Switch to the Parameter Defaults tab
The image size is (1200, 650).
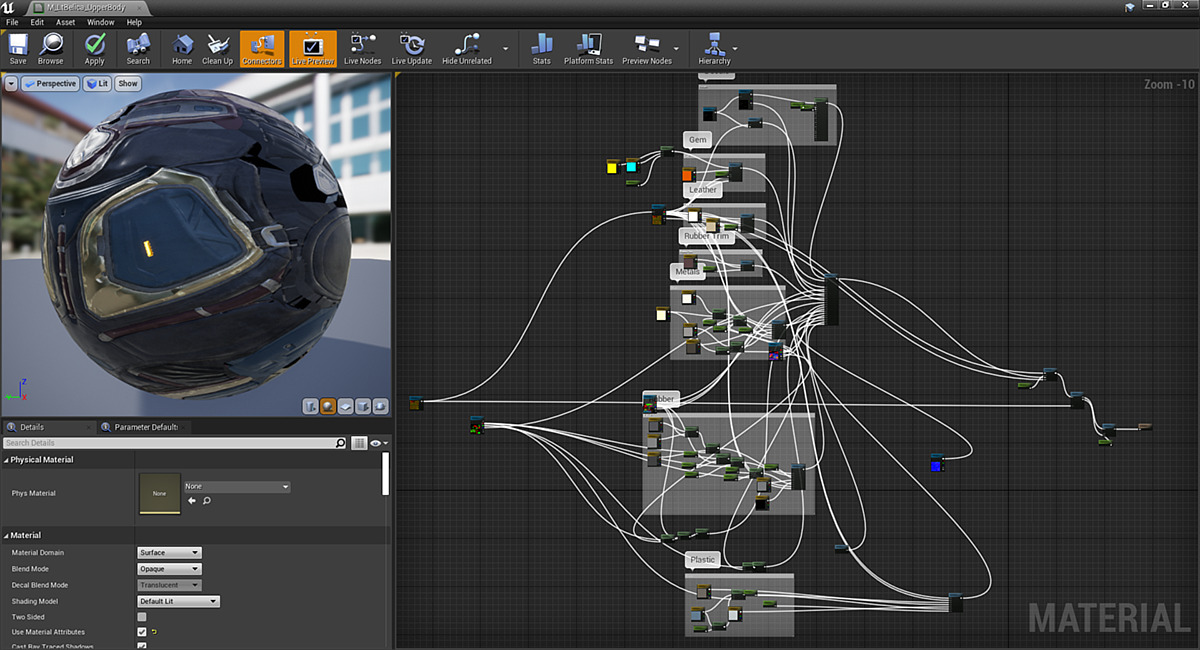click(x=144, y=426)
